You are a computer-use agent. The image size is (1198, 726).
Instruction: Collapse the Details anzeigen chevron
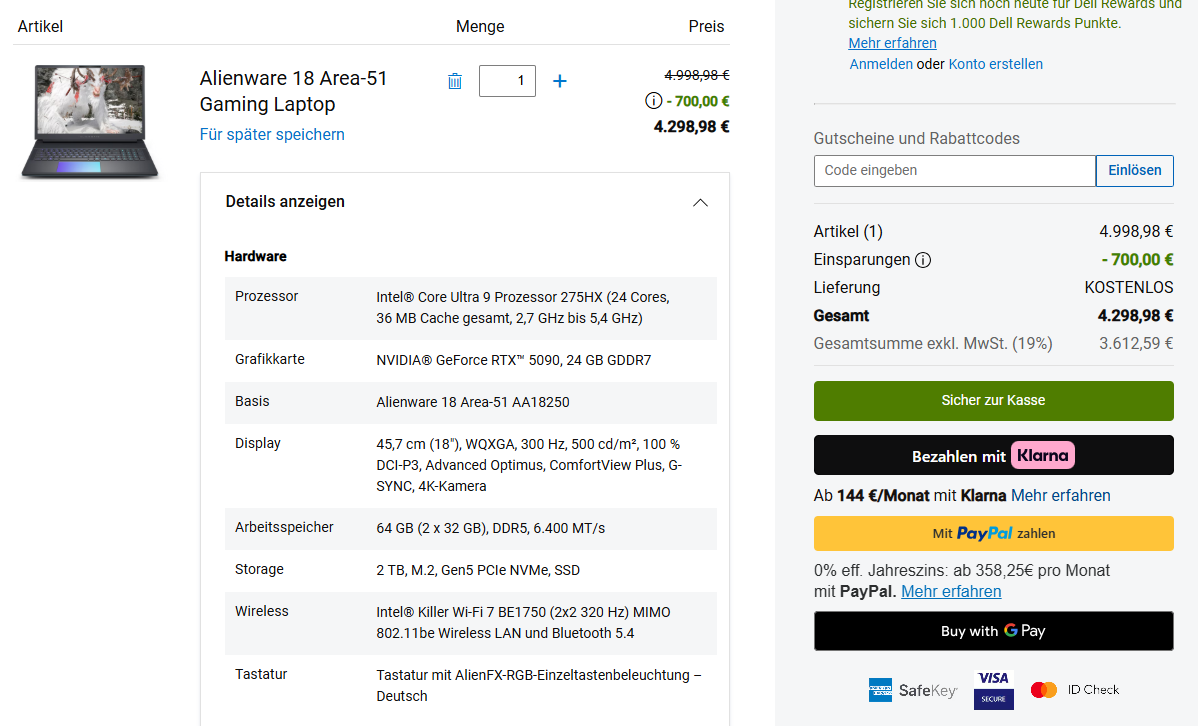click(700, 202)
